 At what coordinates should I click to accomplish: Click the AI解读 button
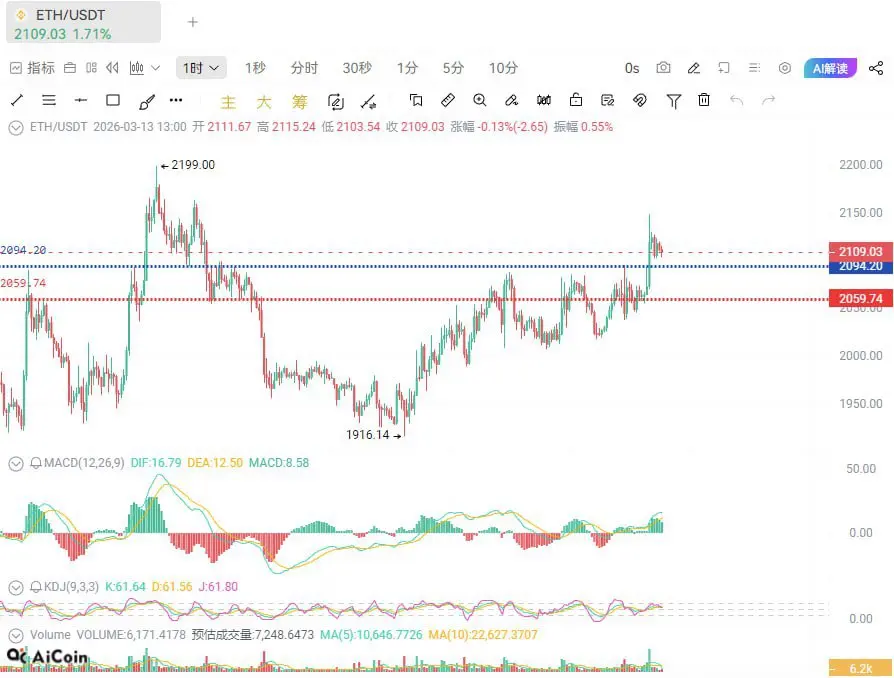coord(830,68)
